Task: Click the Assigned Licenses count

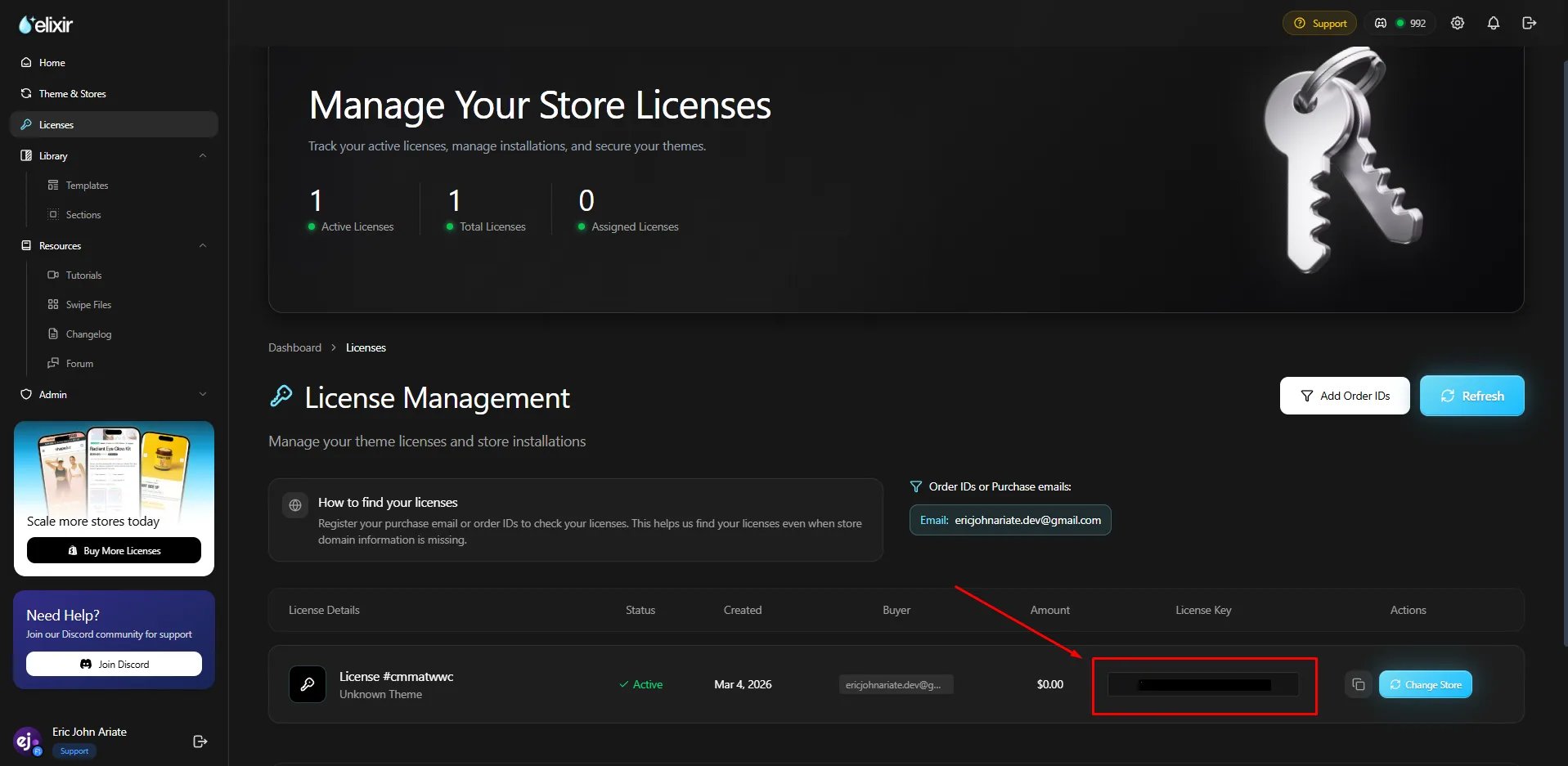Action: [586, 200]
